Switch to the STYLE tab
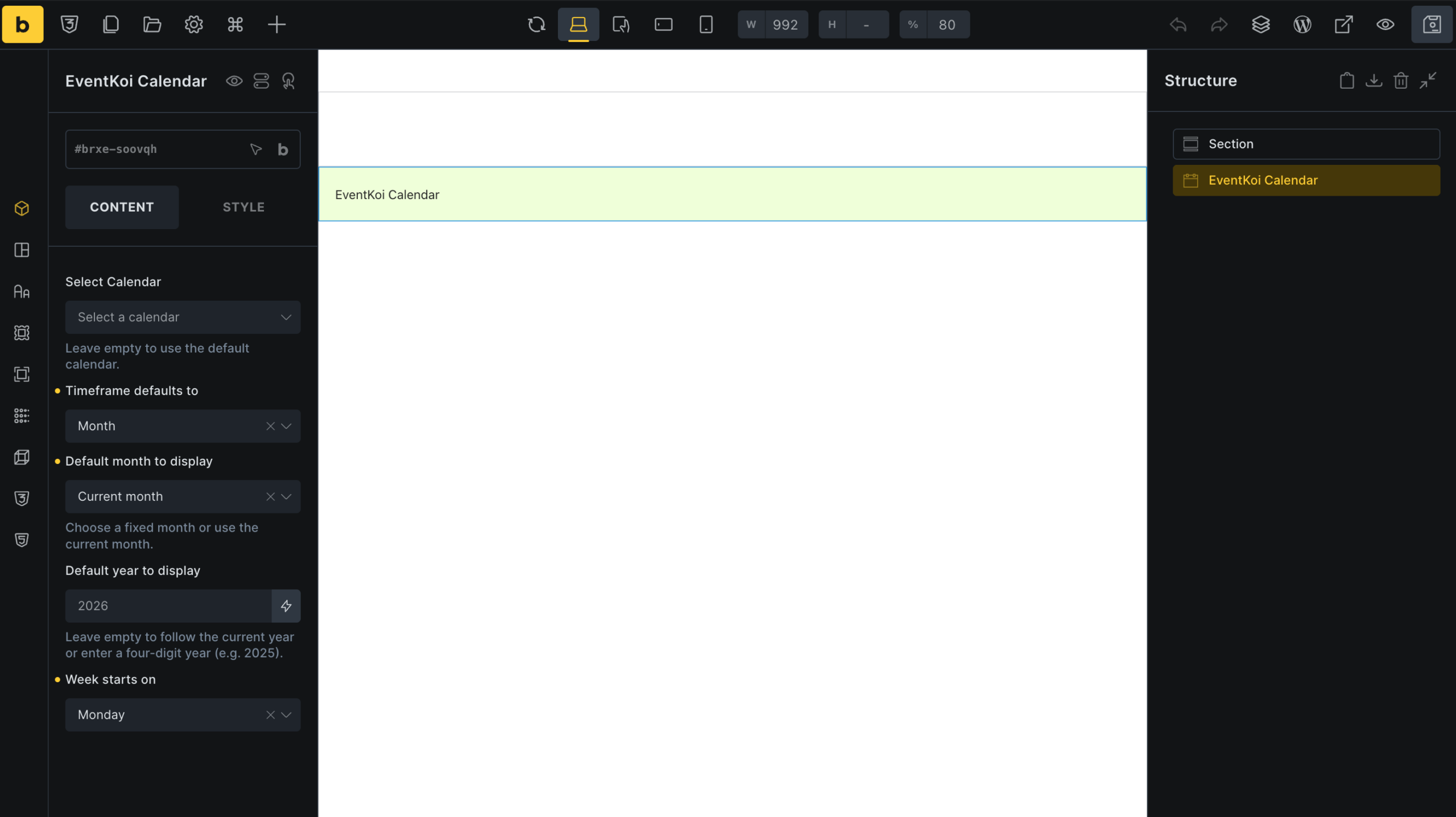This screenshot has width=1456, height=817. [x=243, y=207]
